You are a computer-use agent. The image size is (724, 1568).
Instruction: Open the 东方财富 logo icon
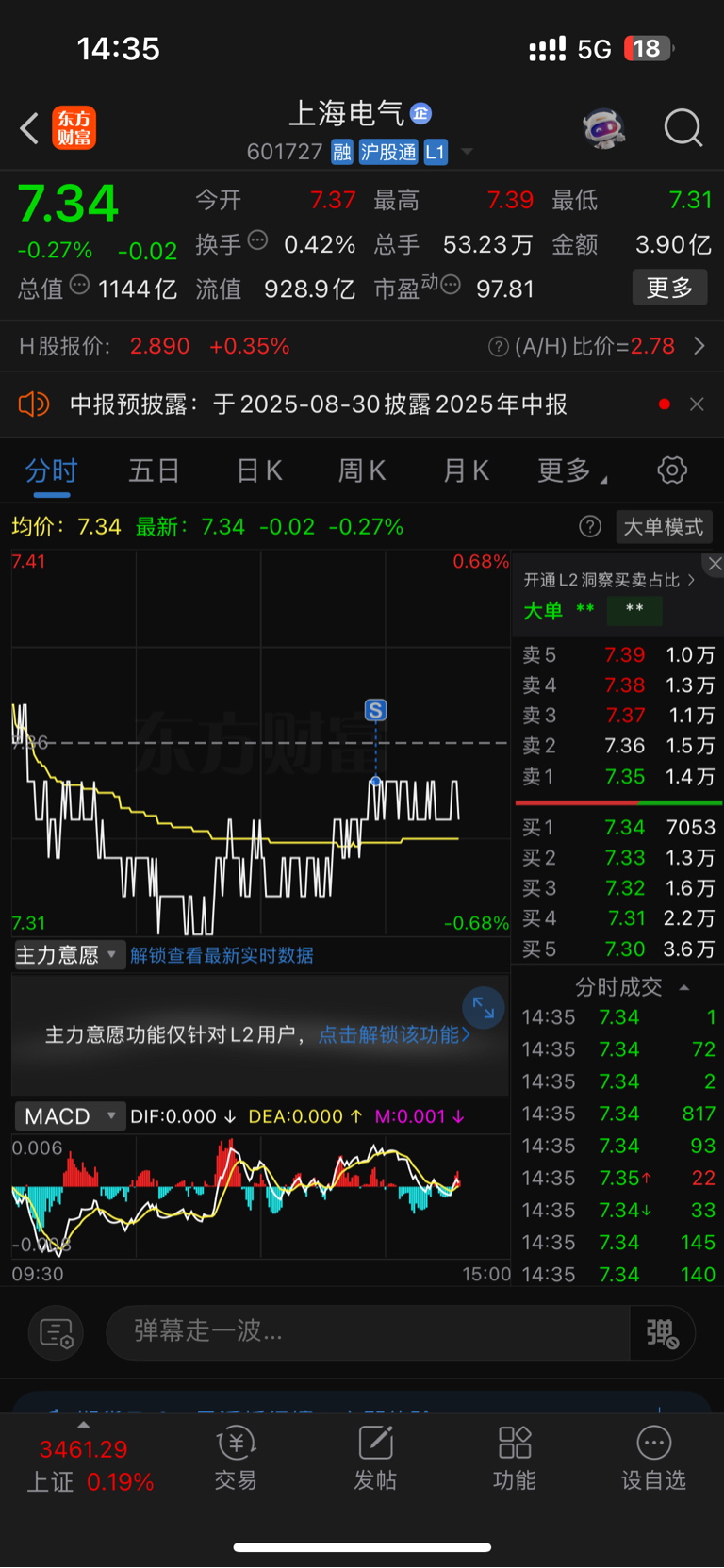coord(74,128)
